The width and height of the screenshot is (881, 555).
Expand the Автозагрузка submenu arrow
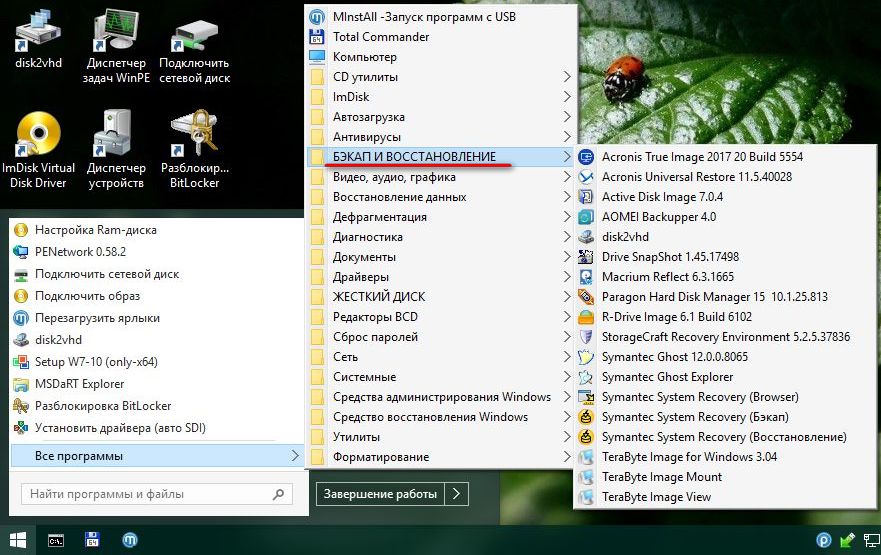coord(566,117)
